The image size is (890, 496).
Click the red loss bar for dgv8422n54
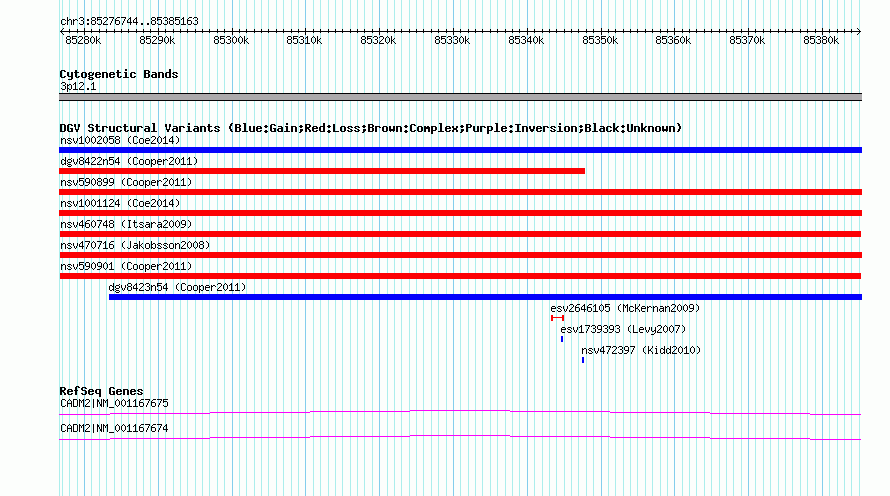click(322, 171)
